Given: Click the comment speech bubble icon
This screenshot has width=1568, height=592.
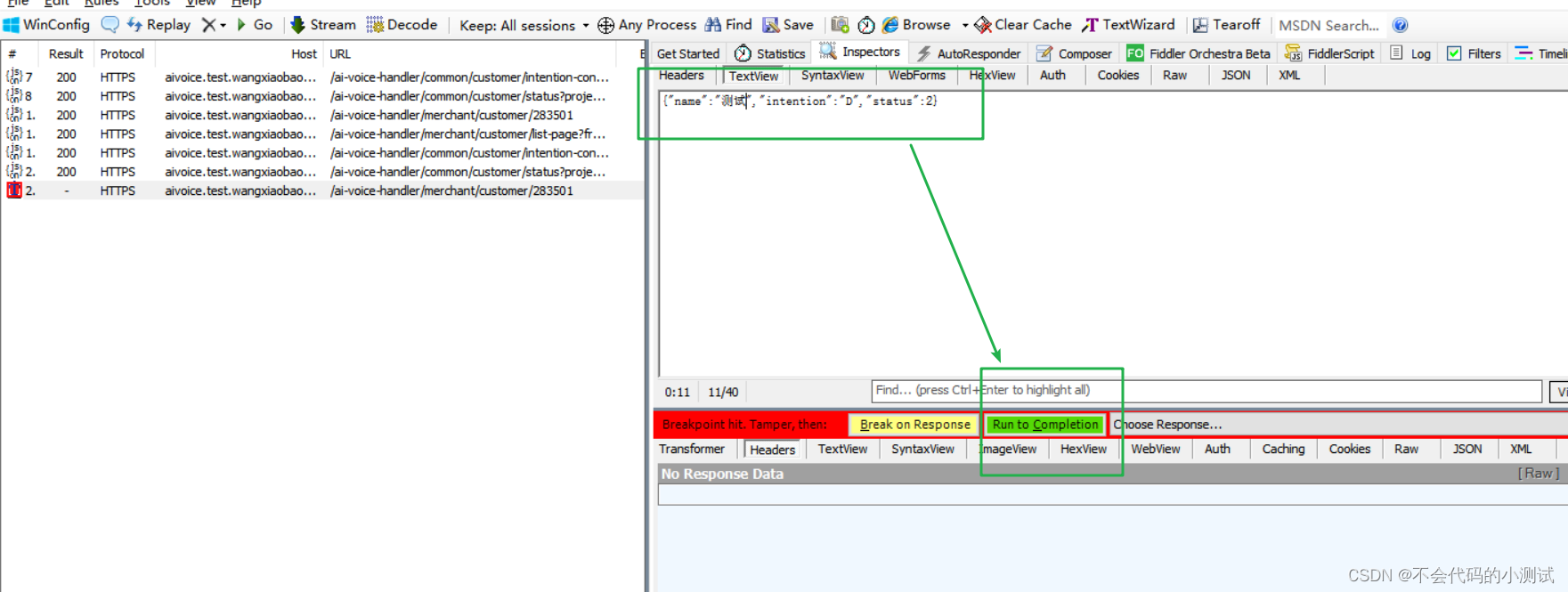Looking at the screenshot, I should [x=110, y=25].
